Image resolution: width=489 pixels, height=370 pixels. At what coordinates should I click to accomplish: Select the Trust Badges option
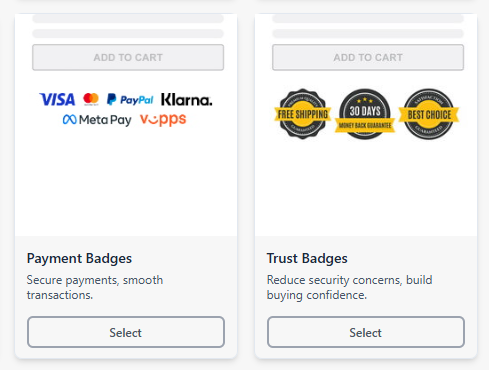point(366,332)
